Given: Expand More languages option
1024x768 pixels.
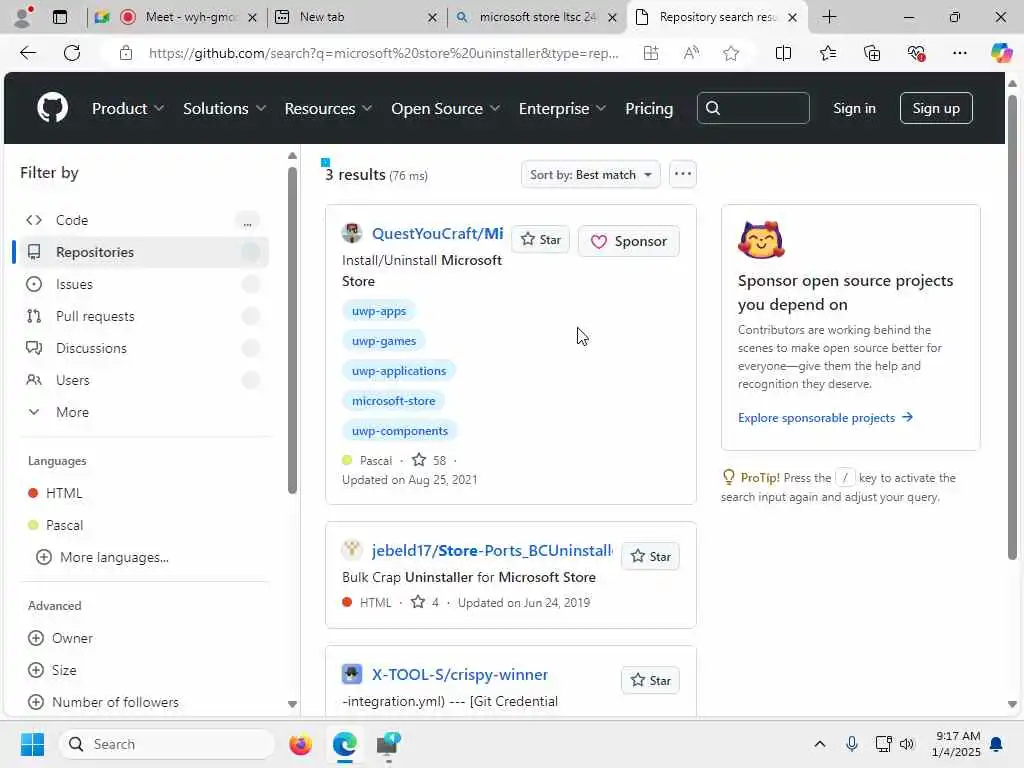Looking at the screenshot, I should [x=103, y=557].
